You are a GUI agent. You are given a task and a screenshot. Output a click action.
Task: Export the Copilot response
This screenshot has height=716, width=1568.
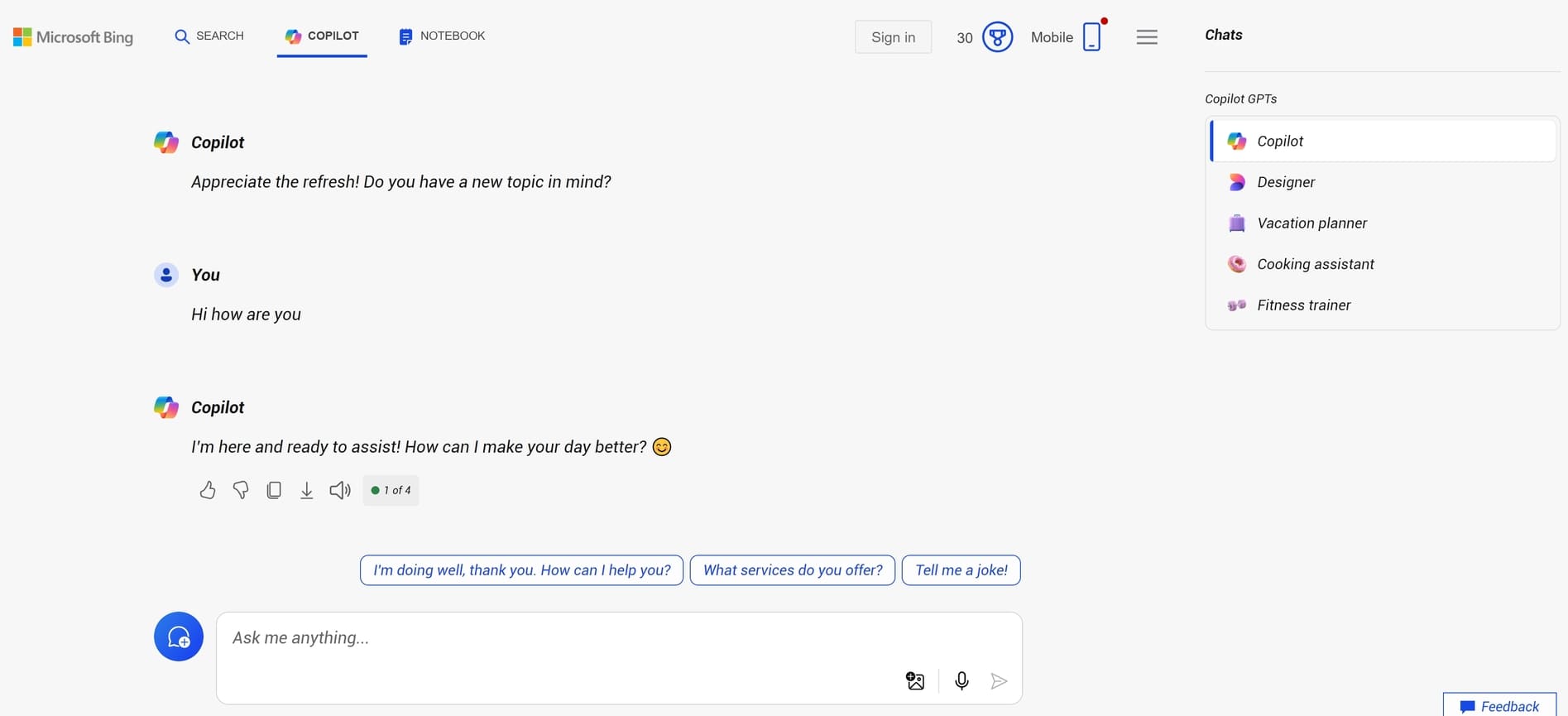(x=306, y=489)
